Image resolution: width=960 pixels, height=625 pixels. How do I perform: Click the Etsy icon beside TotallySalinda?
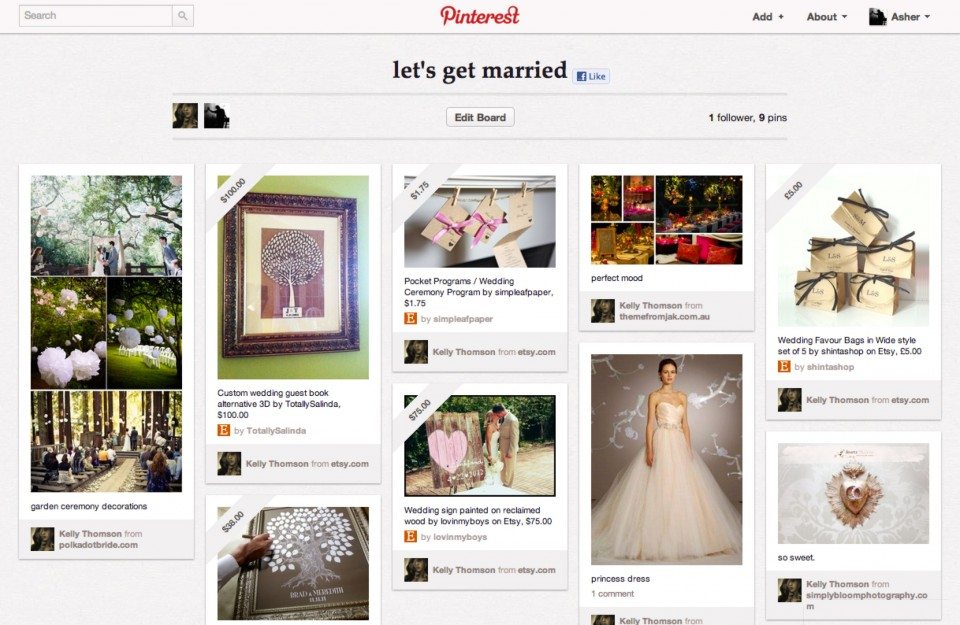tap(223, 430)
